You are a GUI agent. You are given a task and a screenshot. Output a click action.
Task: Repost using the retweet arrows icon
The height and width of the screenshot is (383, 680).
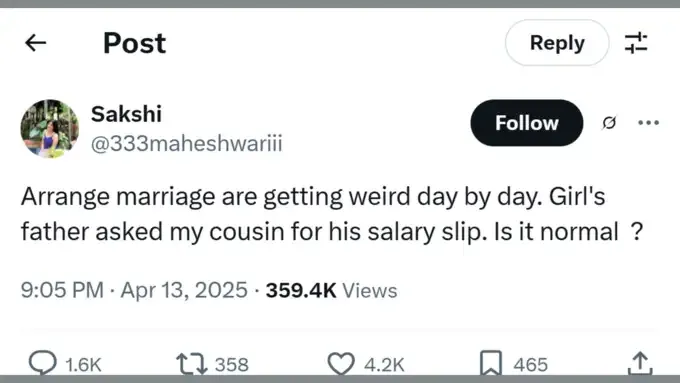coord(191,364)
